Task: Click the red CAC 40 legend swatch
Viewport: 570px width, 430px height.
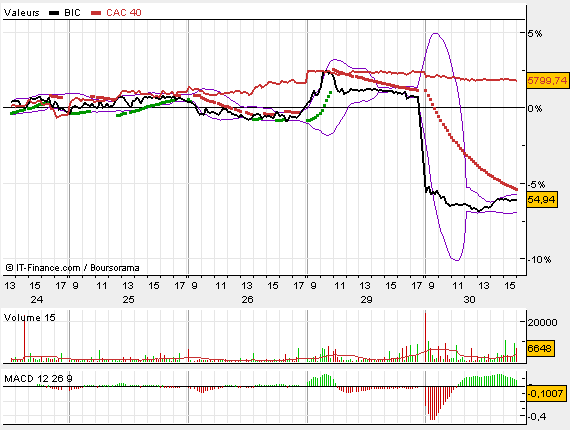Action: [96, 13]
